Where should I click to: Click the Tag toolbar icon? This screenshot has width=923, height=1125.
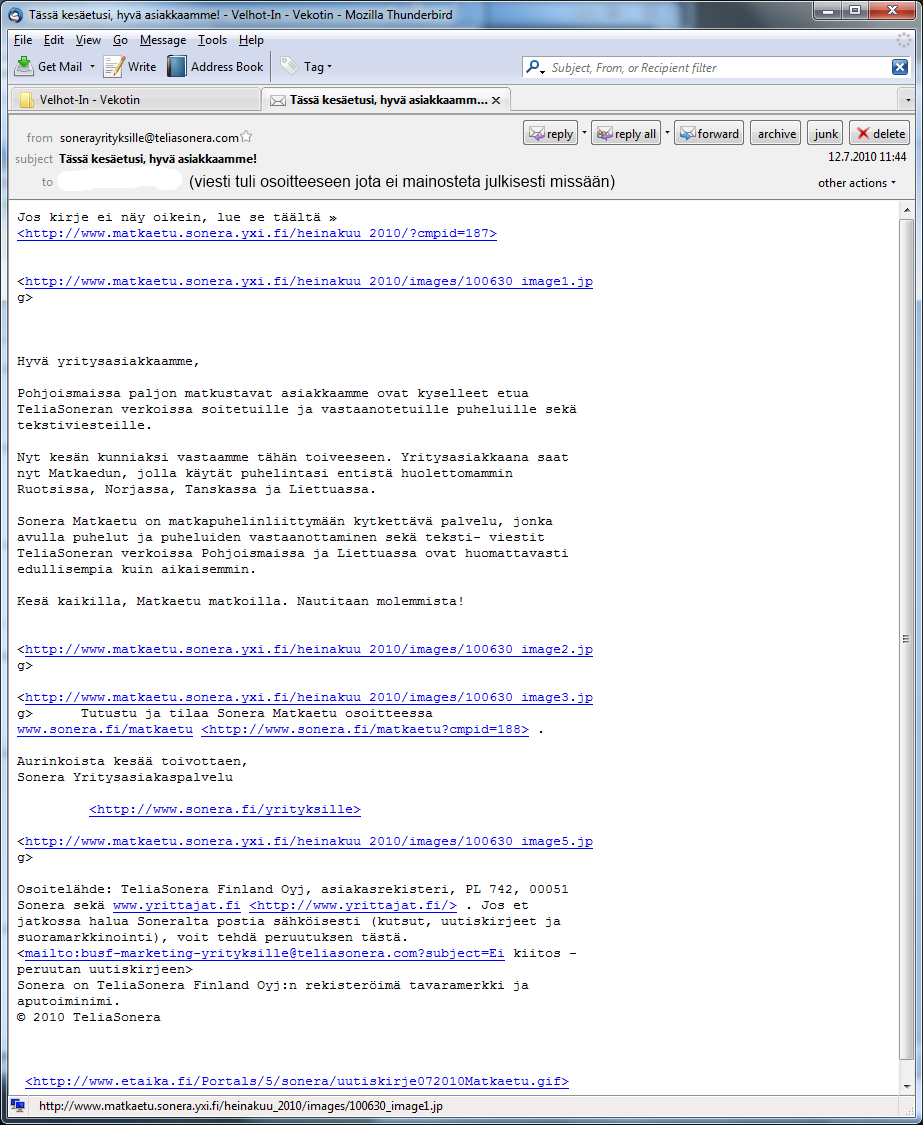pos(290,67)
